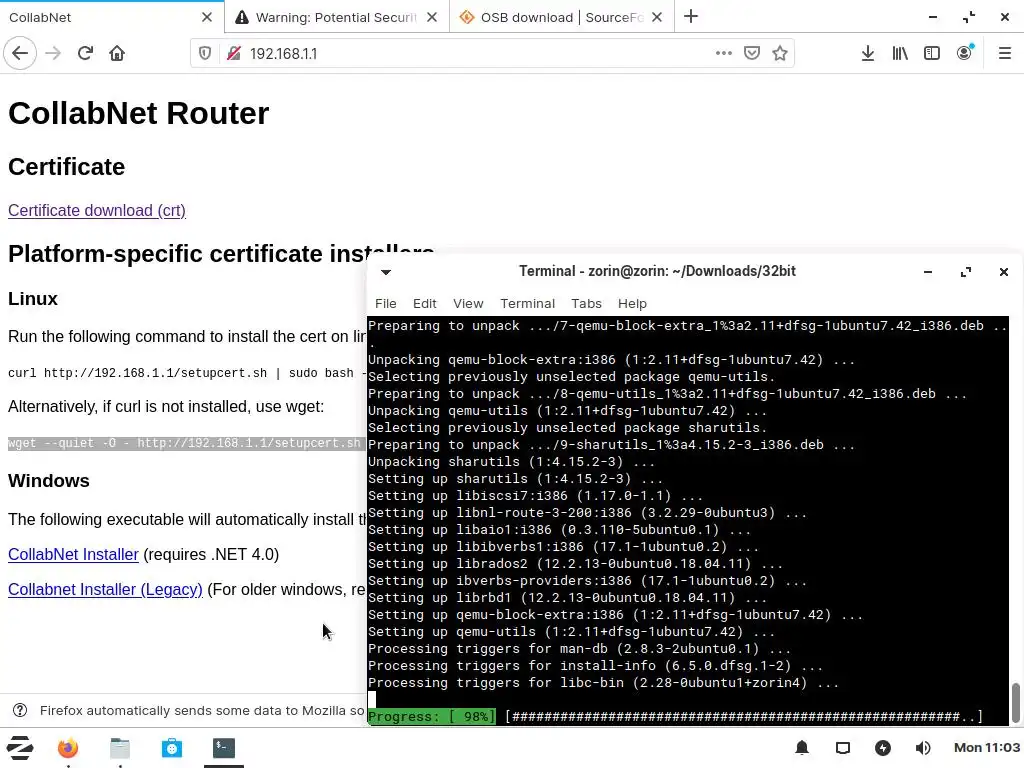
Task: Go back with Firefox back arrow
Action: [20, 53]
